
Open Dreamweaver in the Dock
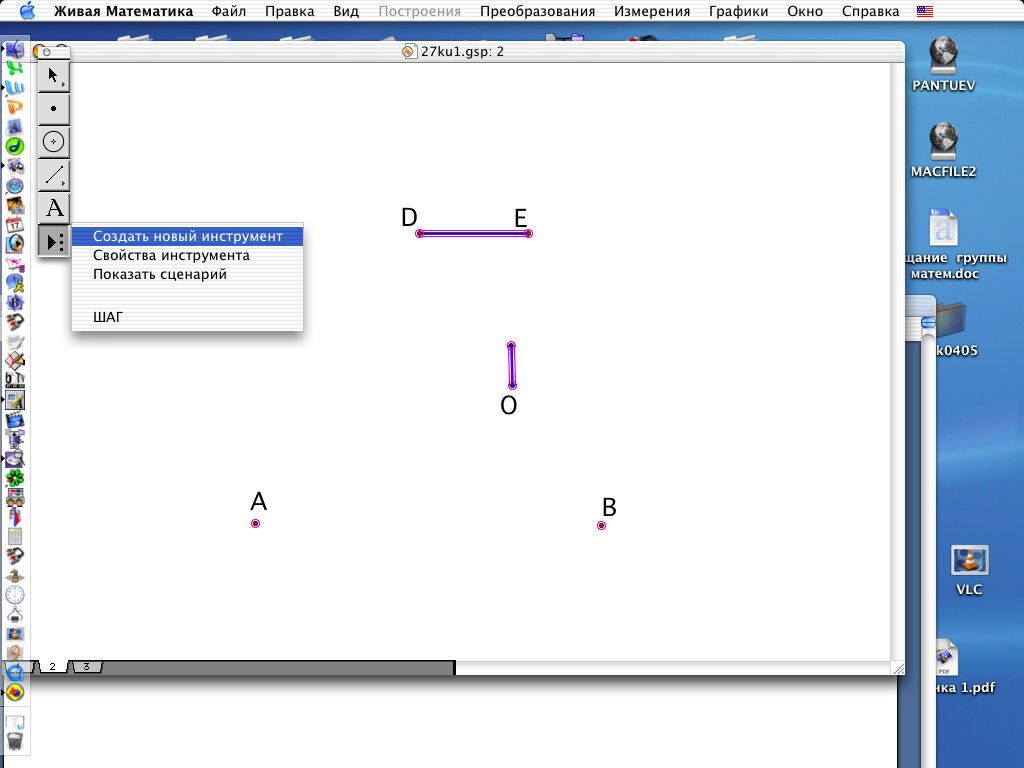[14, 147]
